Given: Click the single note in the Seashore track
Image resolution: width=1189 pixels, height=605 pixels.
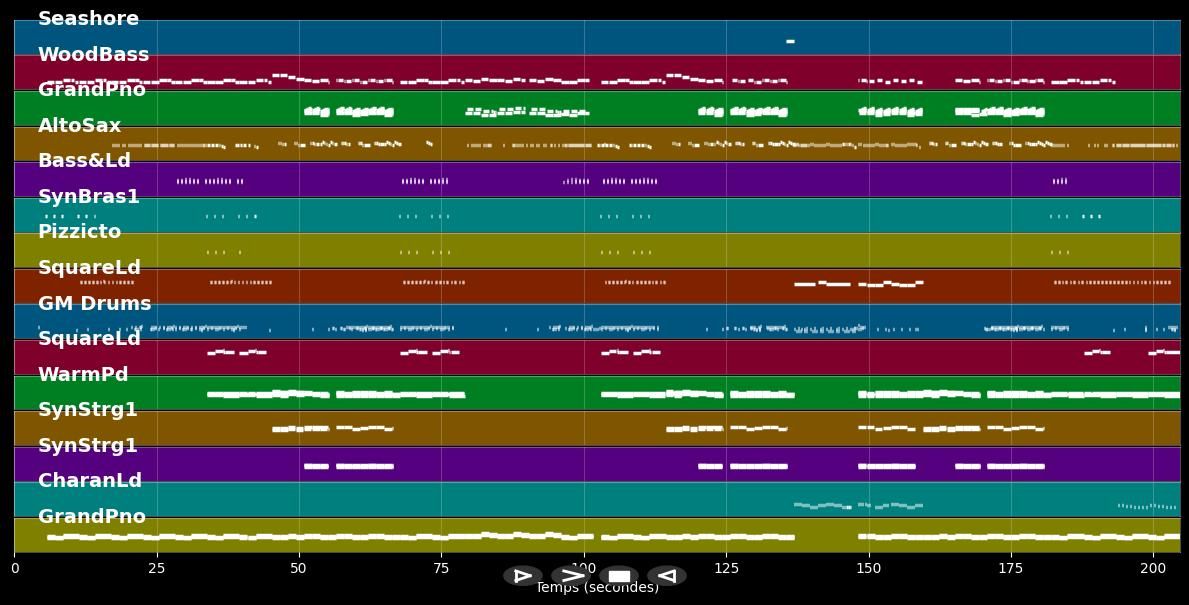Looking at the screenshot, I should click(x=790, y=41).
